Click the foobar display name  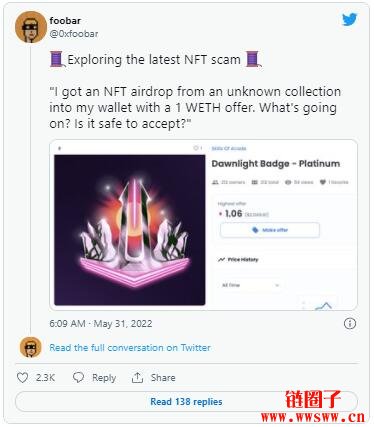point(65,21)
